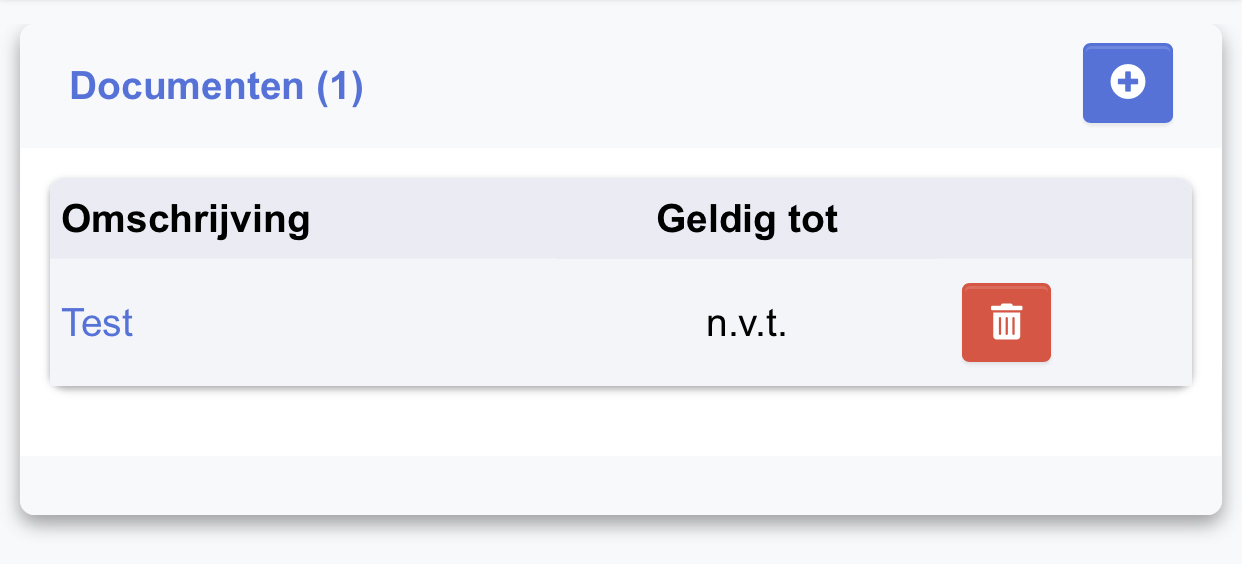Image resolution: width=1242 pixels, height=564 pixels.
Task: Click the blank cell right of trash button
Action: click(x=1122, y=322)
